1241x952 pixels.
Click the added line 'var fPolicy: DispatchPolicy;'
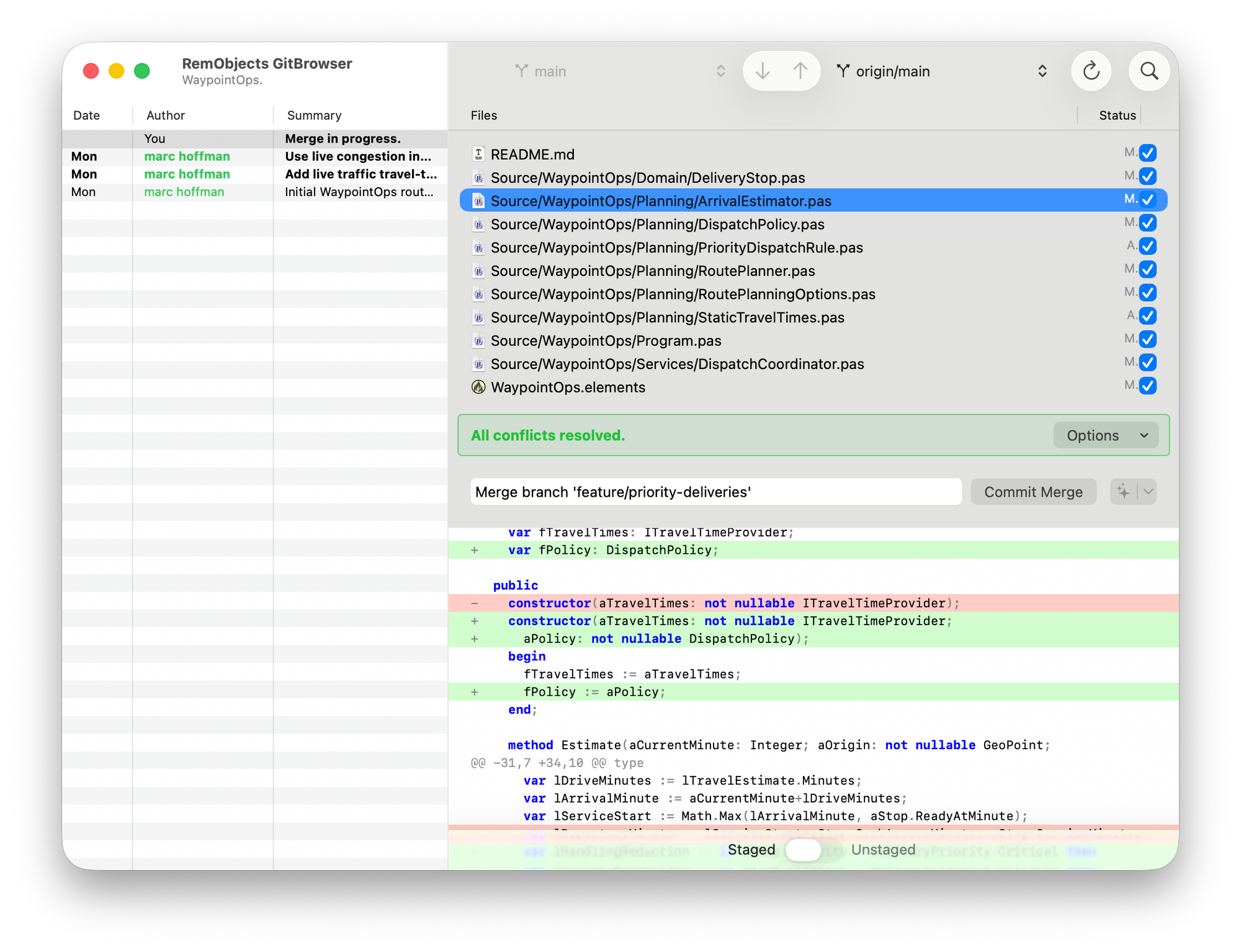[x=813, y=550]
